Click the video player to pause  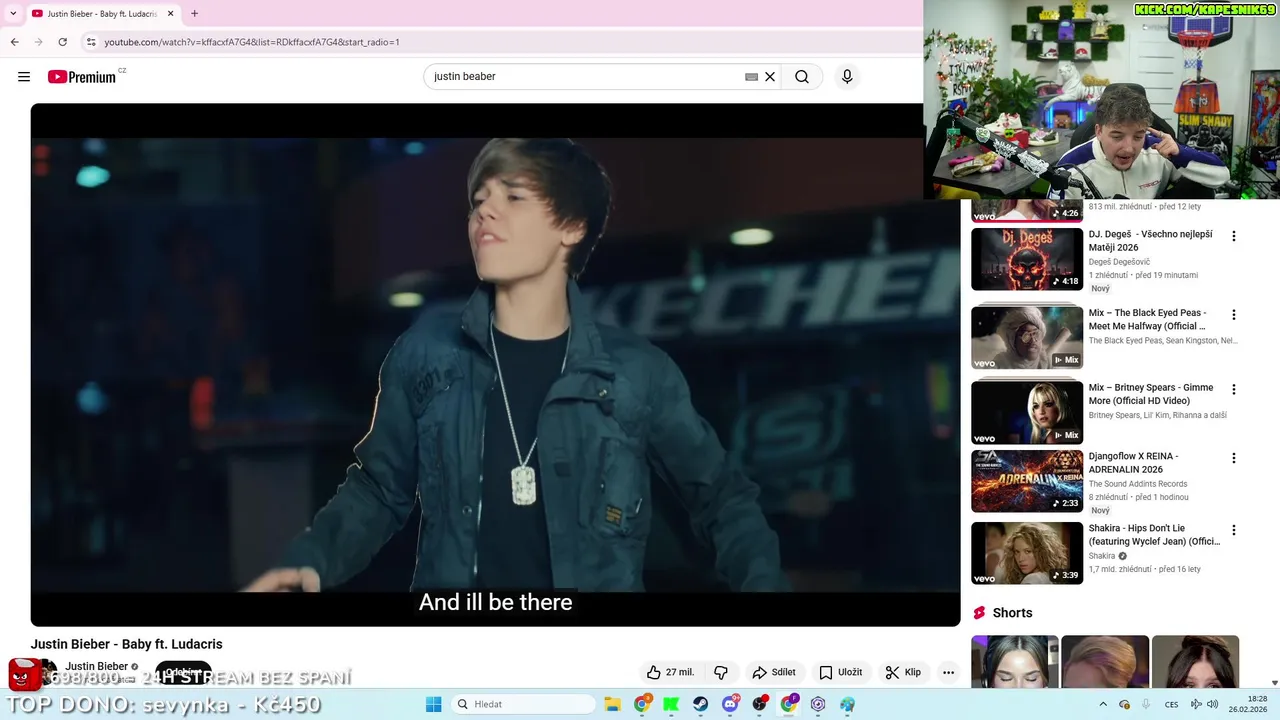(495, 365)
